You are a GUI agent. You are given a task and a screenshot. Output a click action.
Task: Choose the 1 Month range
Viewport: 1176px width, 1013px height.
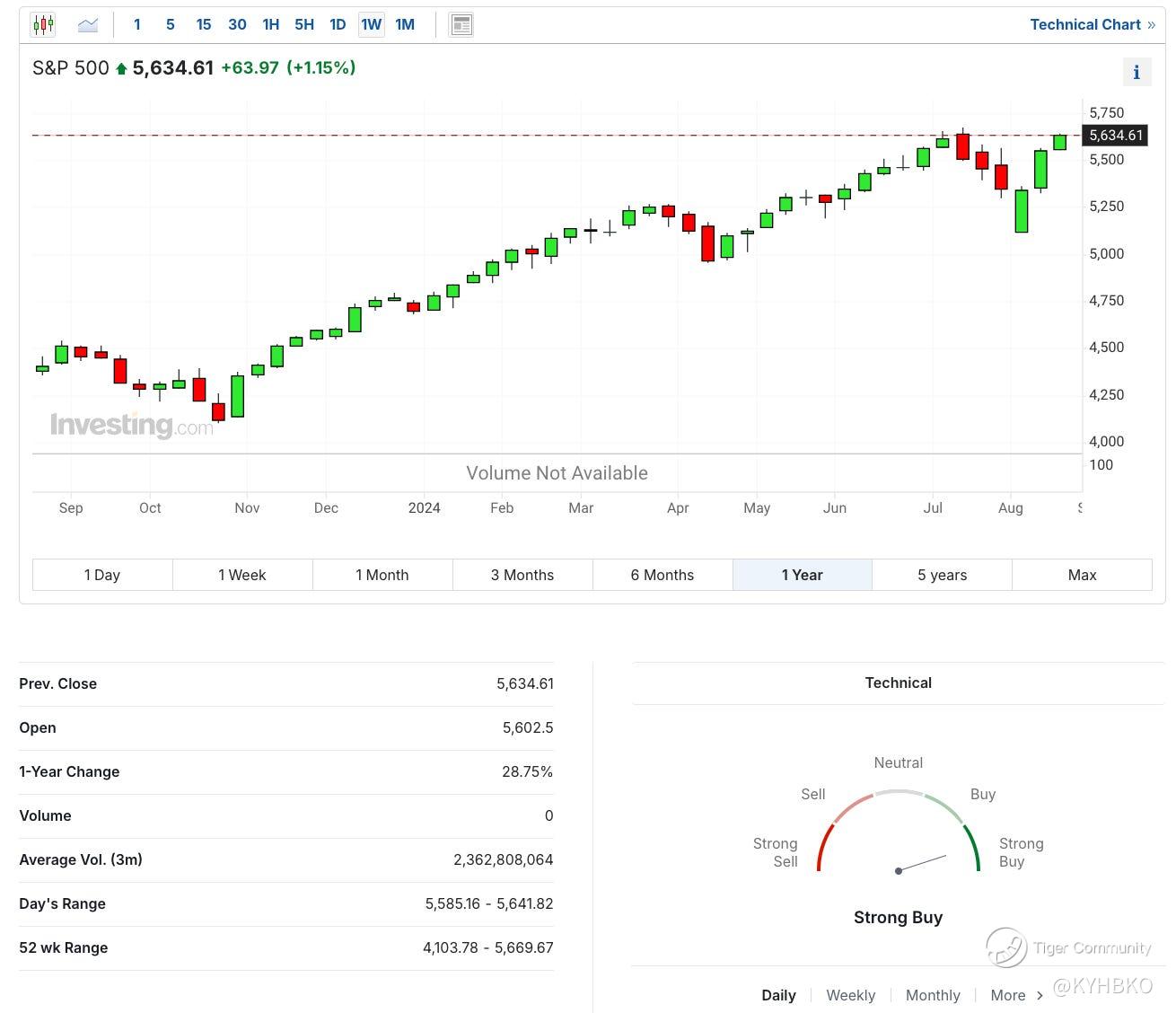pos(382,575)
